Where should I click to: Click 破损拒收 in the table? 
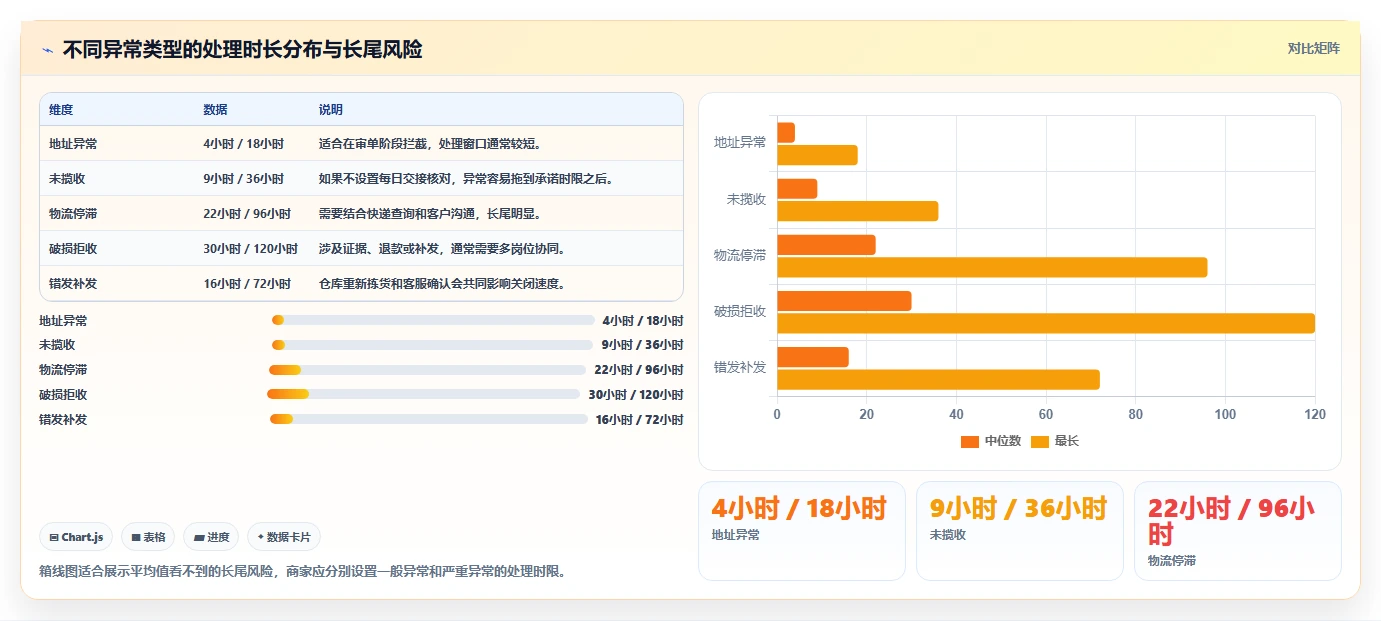[x=73, y=249]
